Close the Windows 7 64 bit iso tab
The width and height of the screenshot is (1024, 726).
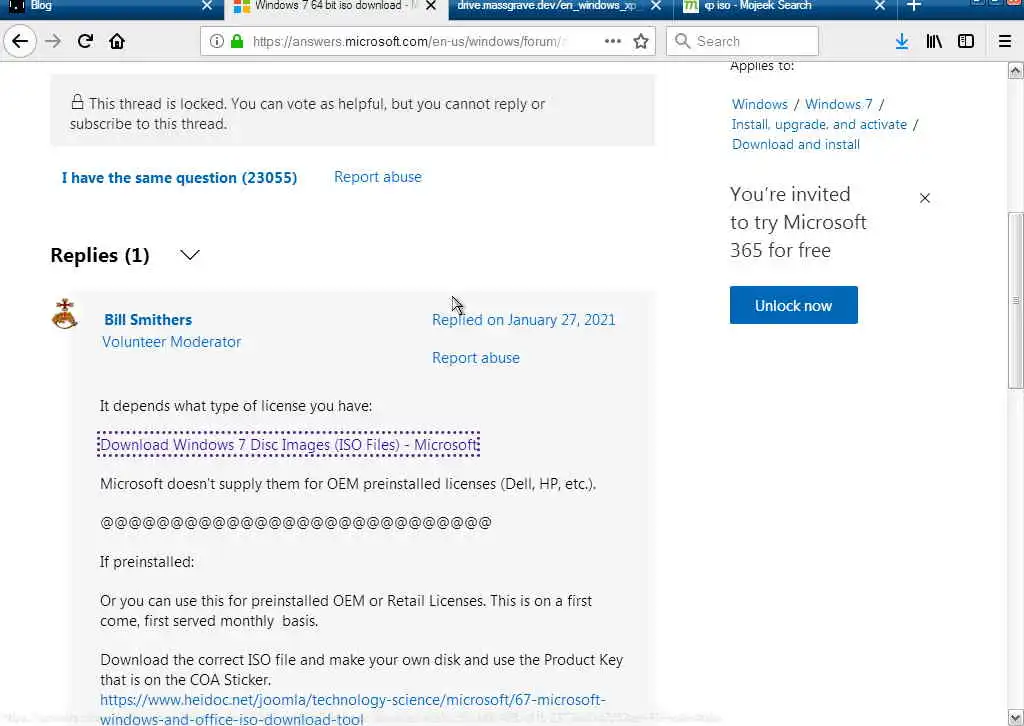click(431, 6)
